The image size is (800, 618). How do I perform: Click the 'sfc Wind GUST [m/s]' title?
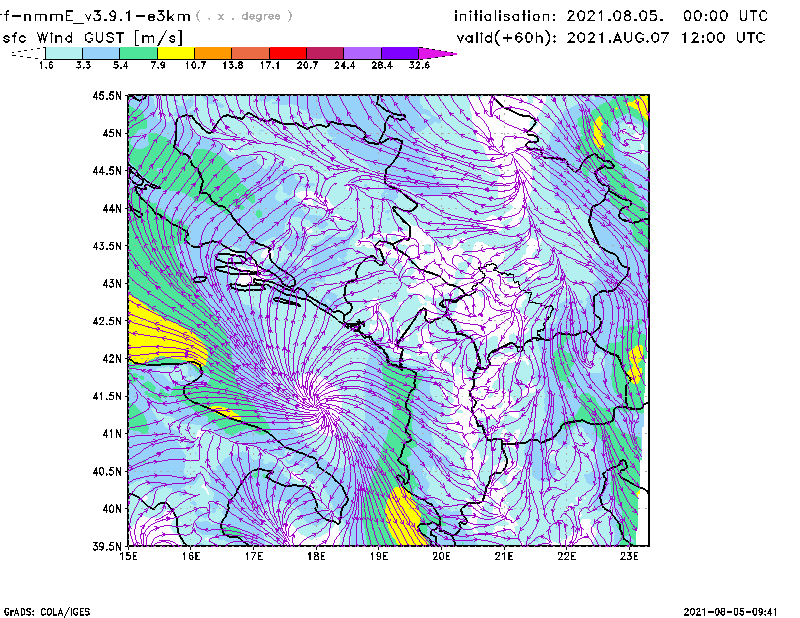(x=92, y=38)
